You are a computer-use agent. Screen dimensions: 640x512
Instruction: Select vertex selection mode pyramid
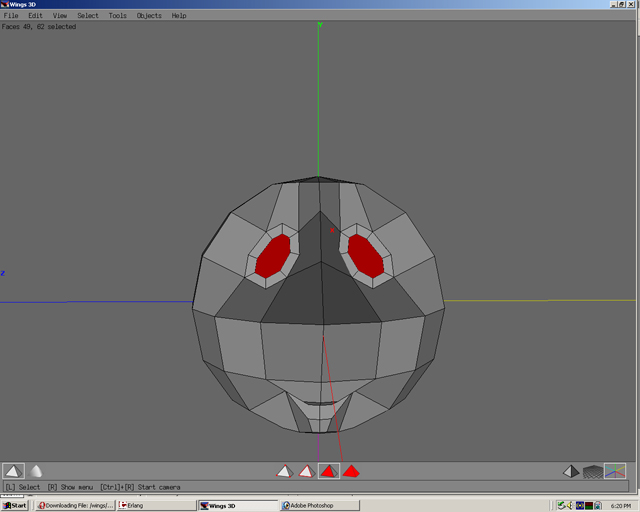284,471
